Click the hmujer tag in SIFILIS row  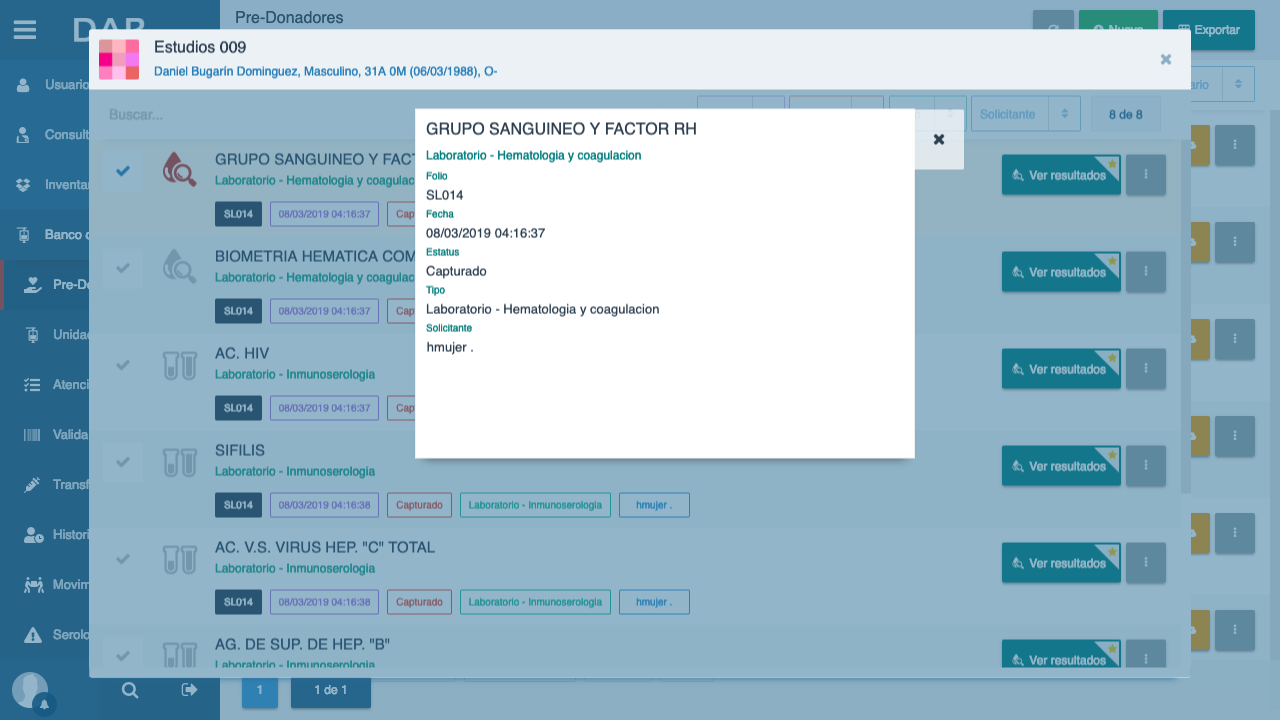[654, 505]
